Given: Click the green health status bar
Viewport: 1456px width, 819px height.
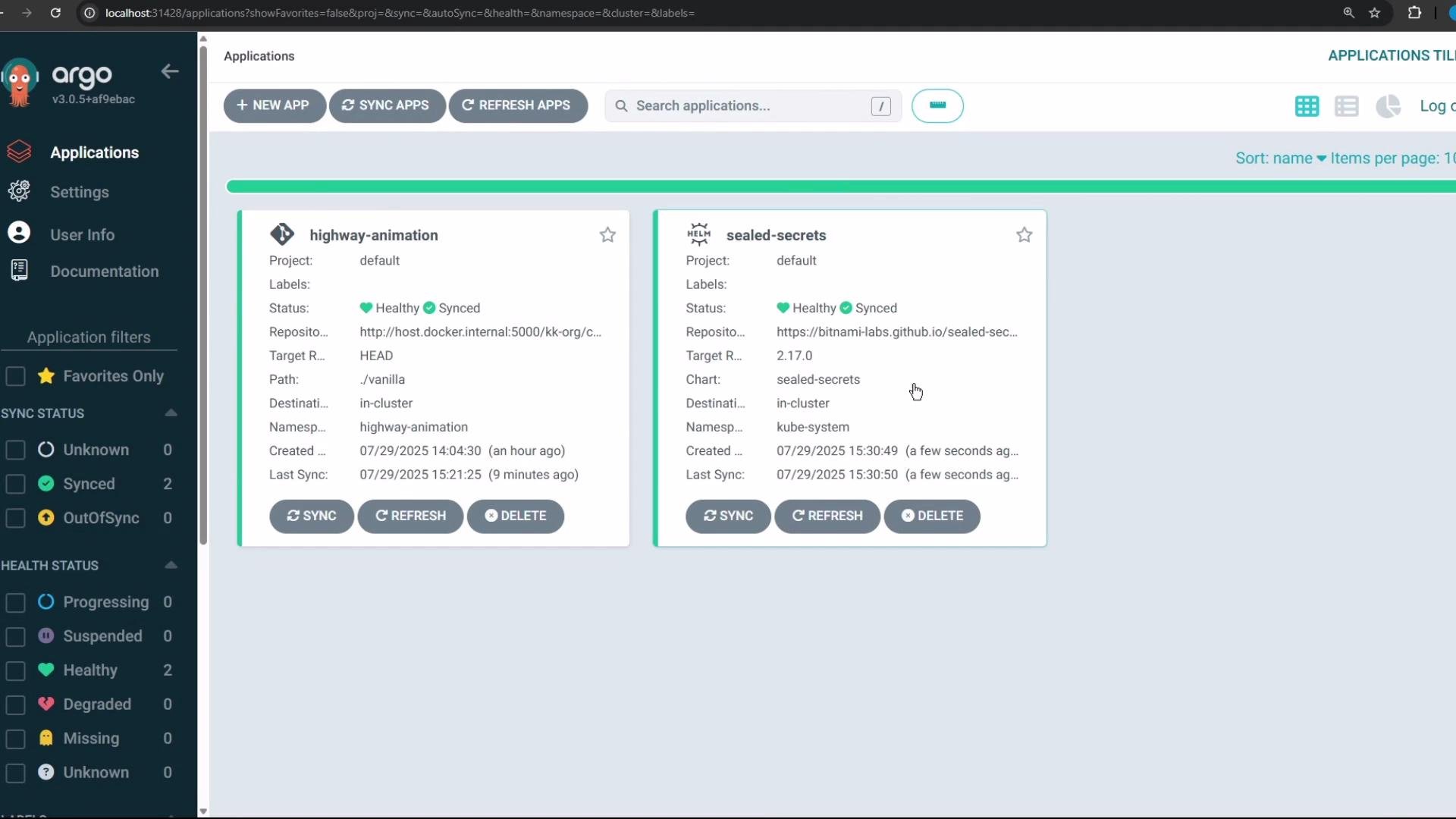Looking at the screenshot, I should [840, 187].
